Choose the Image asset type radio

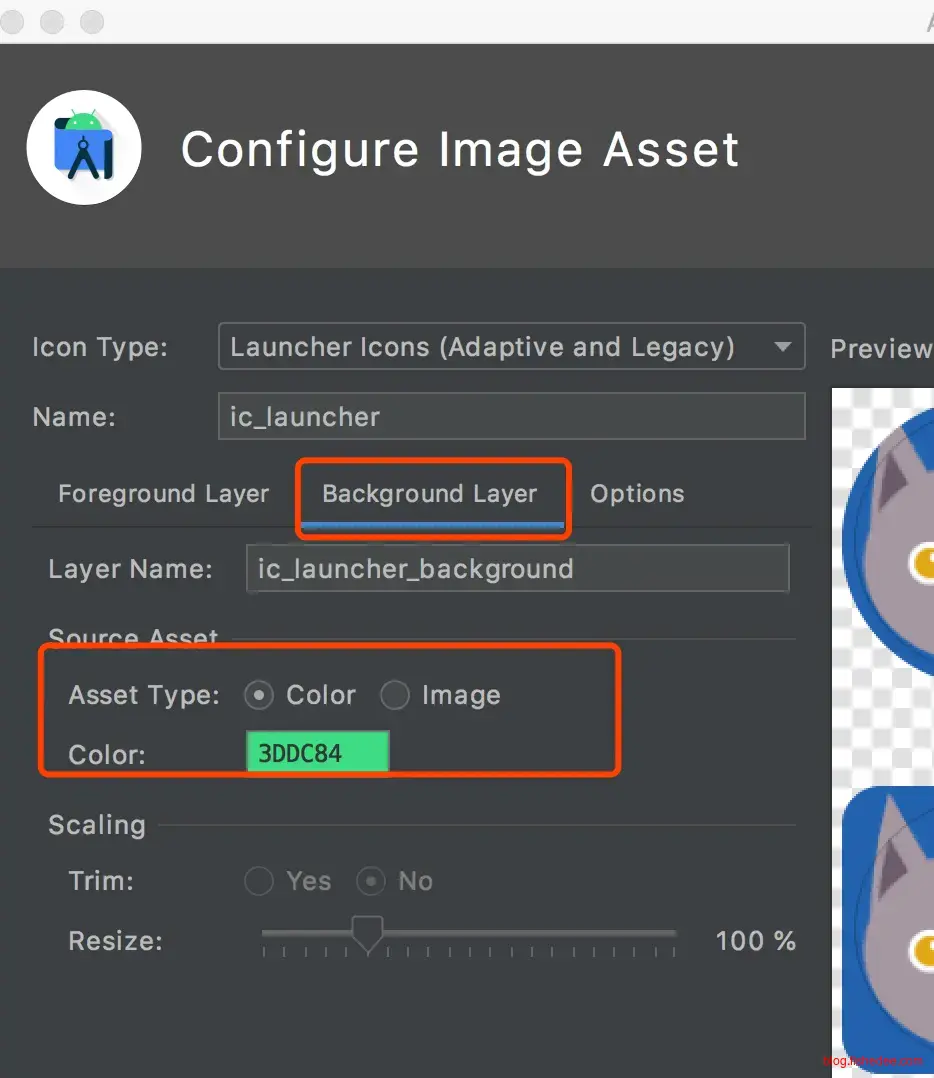(x=395, y=695)
